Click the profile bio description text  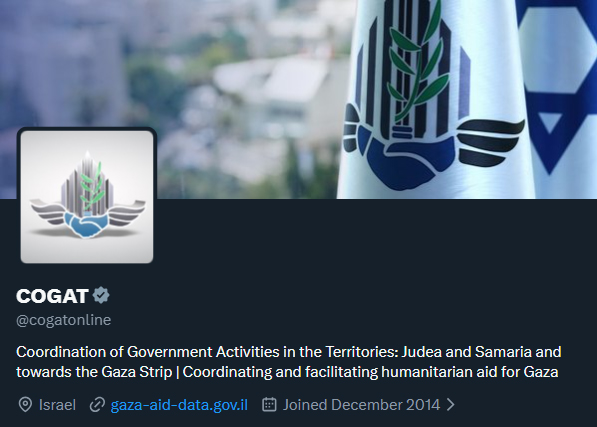tap(289, 362)
